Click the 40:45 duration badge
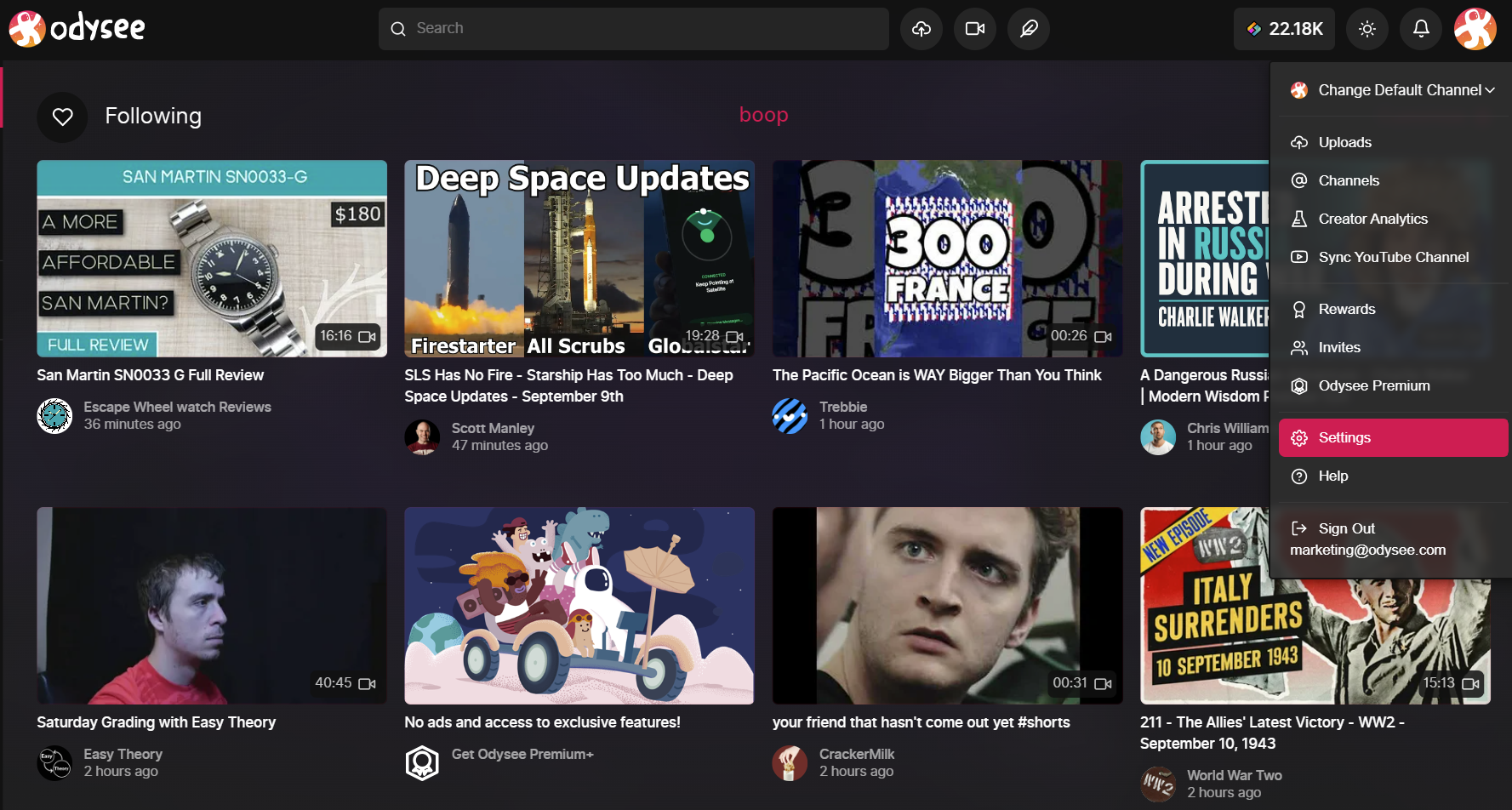The image size is (1512, 810). (x=345, y=683)
